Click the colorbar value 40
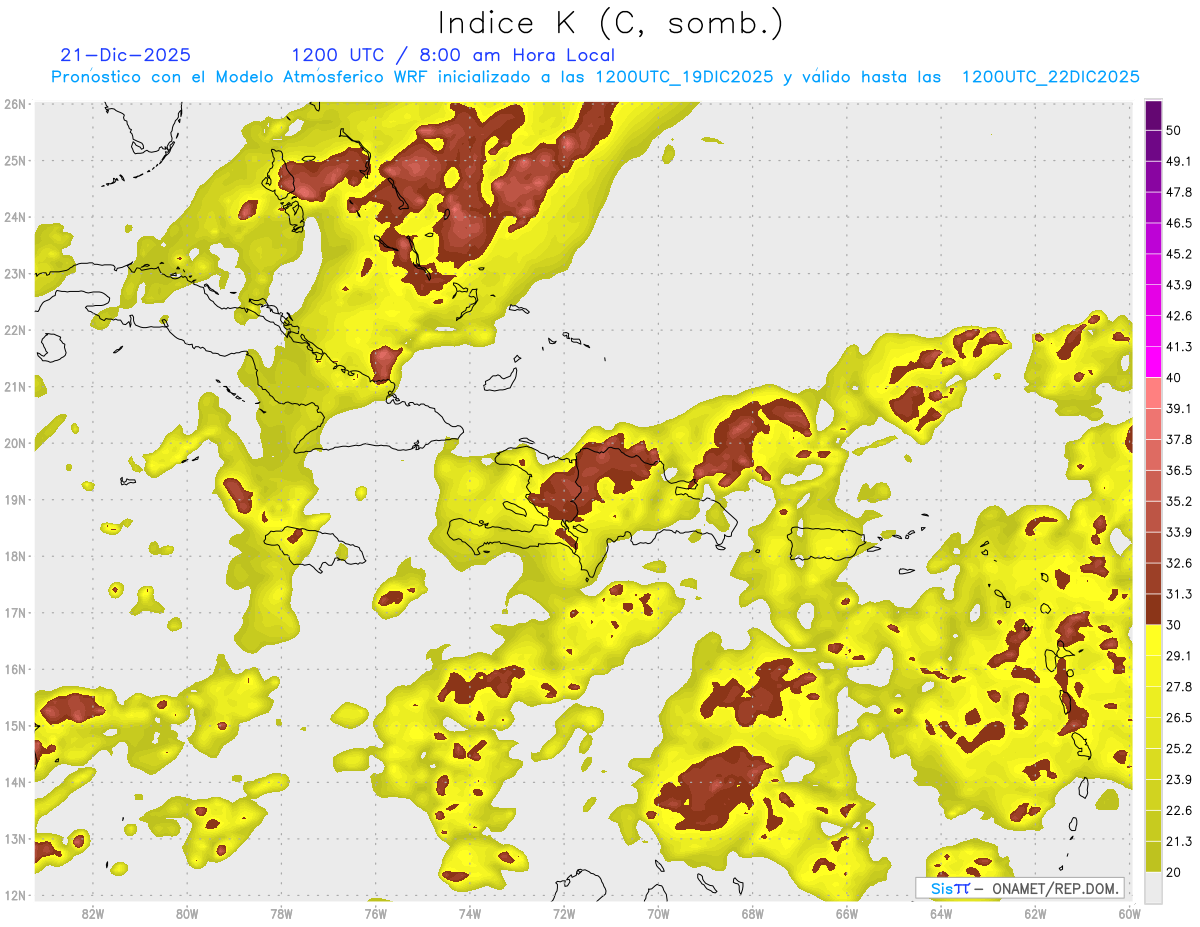Screen dimensions: 1200x927 tap(1173, 378)
